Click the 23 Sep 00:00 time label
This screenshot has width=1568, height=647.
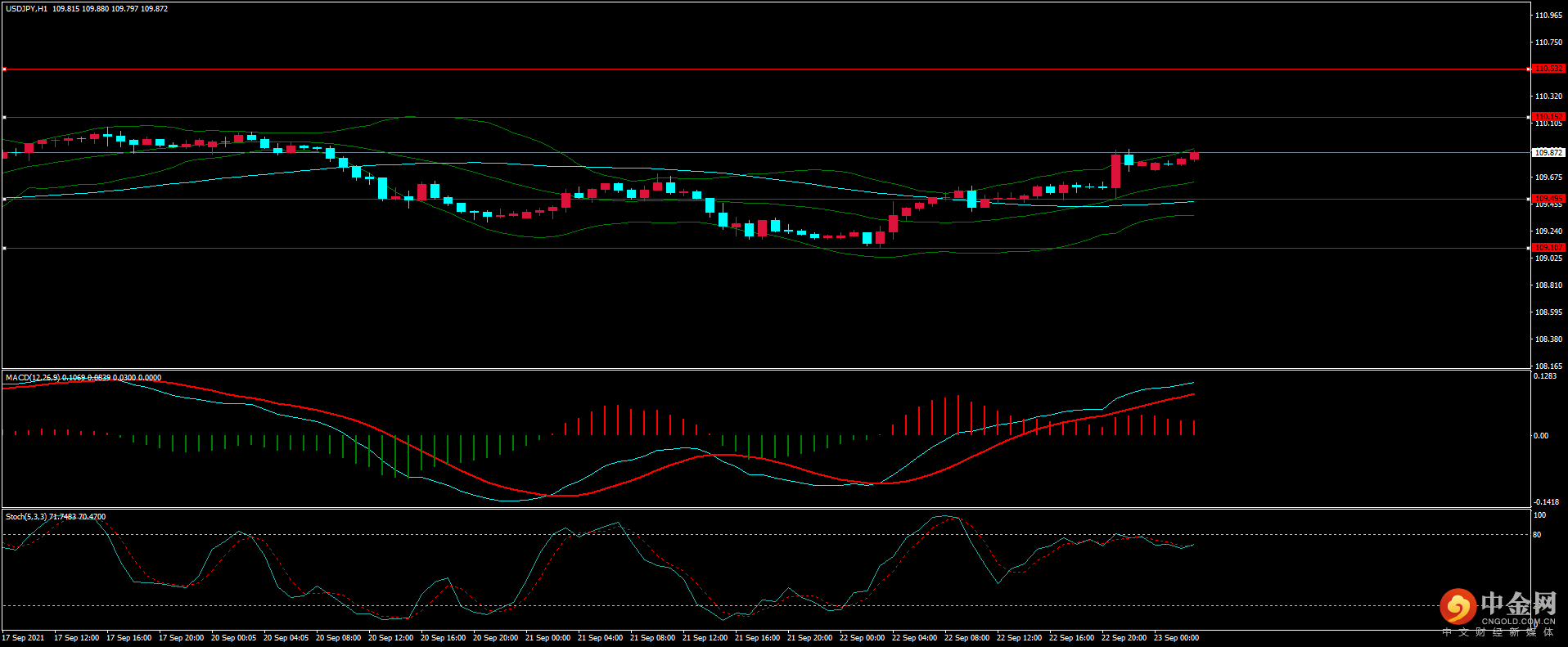pyautogui.click(x=1176, y=638)
